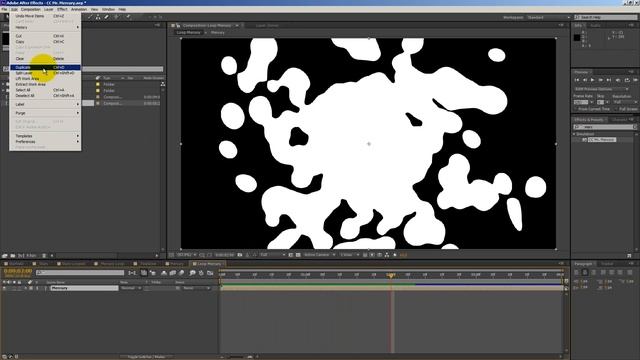Click the current time display in the timeline
The width and height of the screenshot is (640, 360).
click(x=18, y=271)
